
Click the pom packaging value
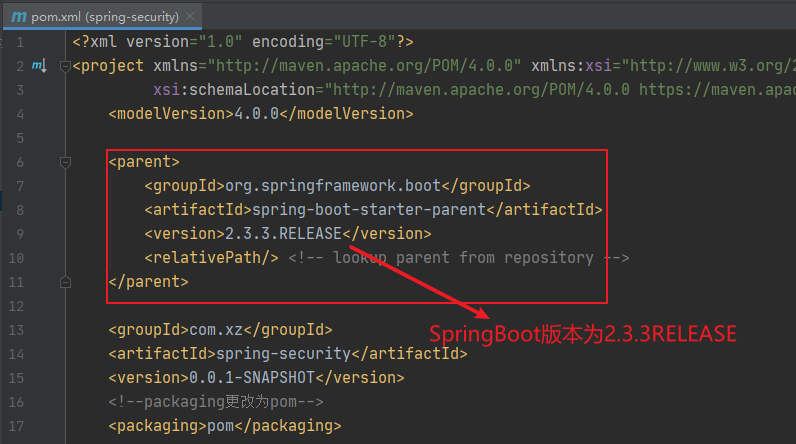coord(220,426)
